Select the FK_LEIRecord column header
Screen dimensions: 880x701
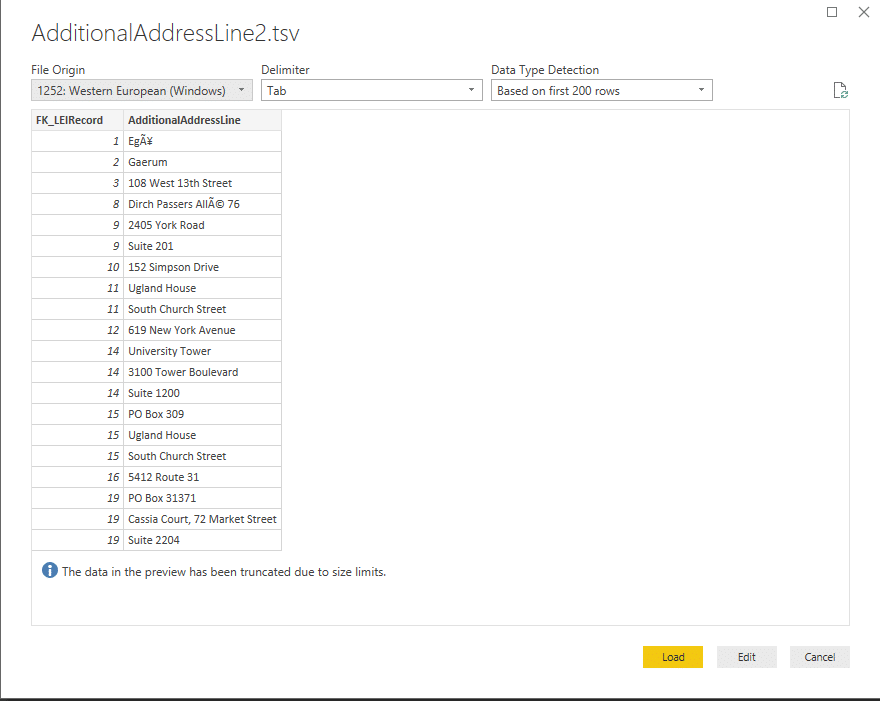[x=77, y=120]
